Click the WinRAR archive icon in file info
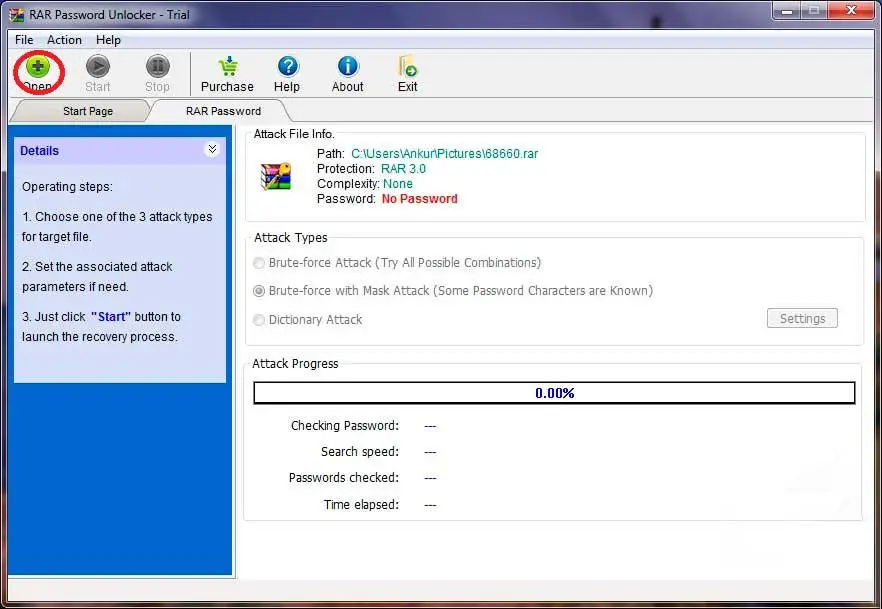882x609 pixels. (x=276, y=176)
